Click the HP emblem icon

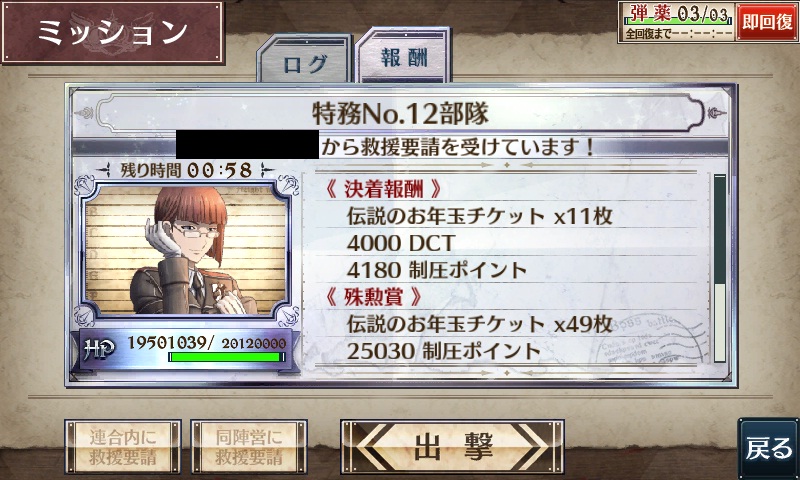click(99, 349)
